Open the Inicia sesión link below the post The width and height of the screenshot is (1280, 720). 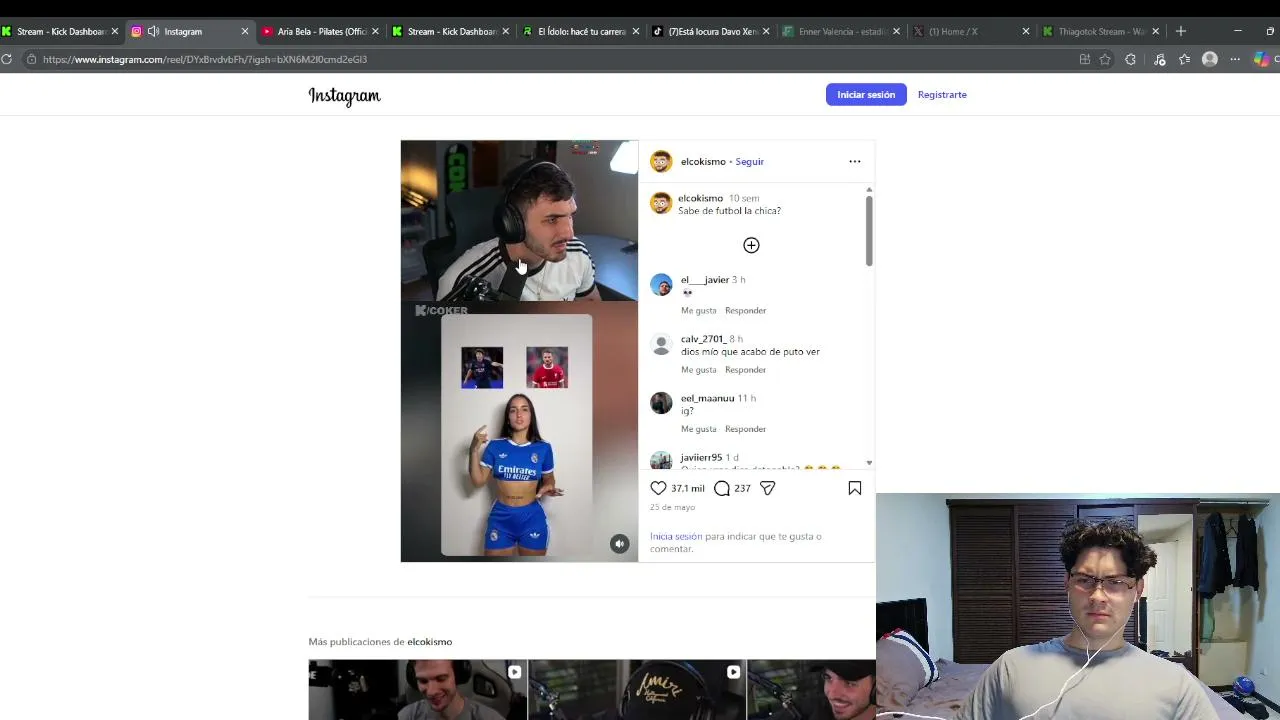(676, 536)
